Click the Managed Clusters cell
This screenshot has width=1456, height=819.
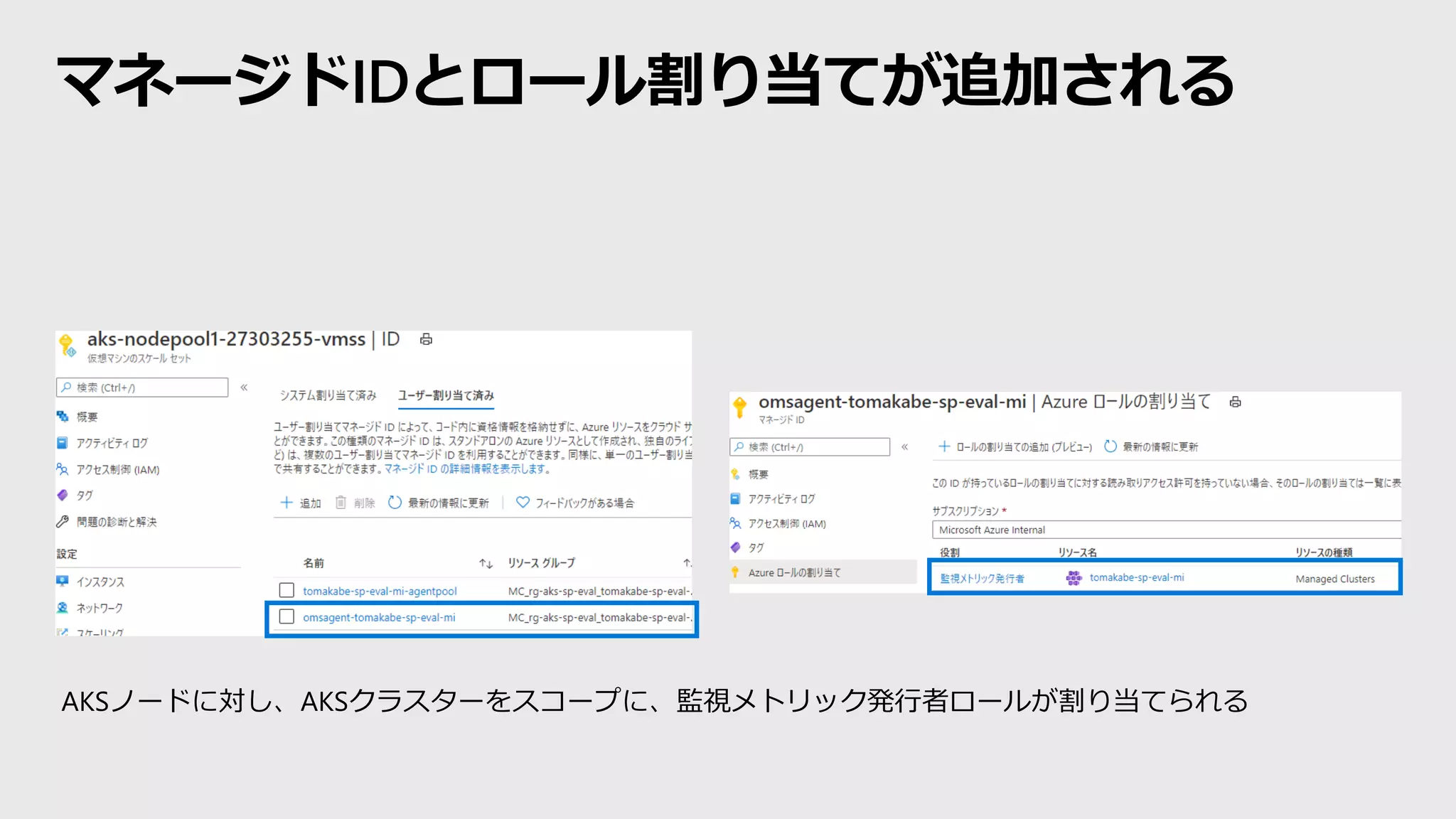(x=1334, y=579)
